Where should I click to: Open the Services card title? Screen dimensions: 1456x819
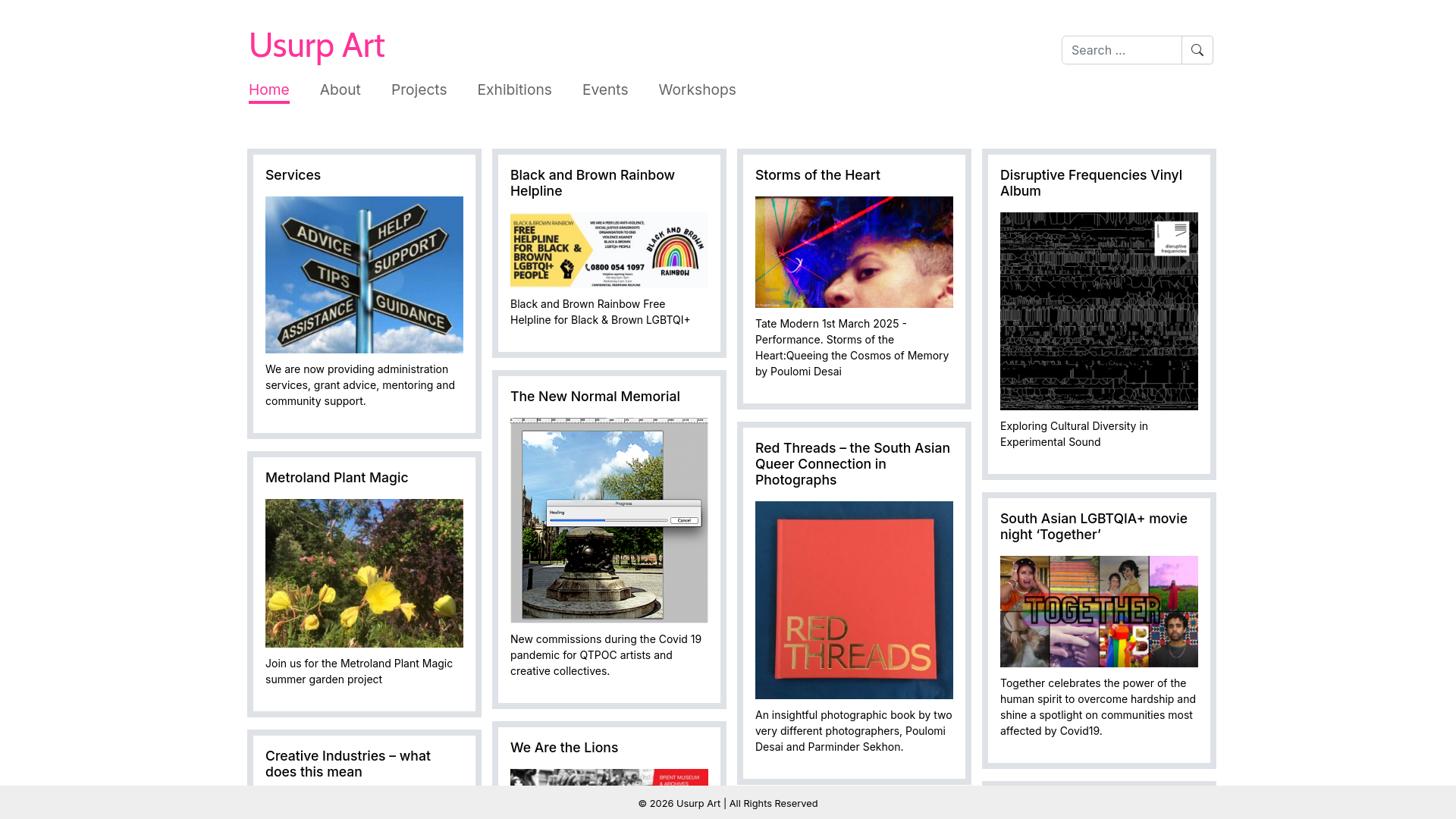[x=293, y=175]
